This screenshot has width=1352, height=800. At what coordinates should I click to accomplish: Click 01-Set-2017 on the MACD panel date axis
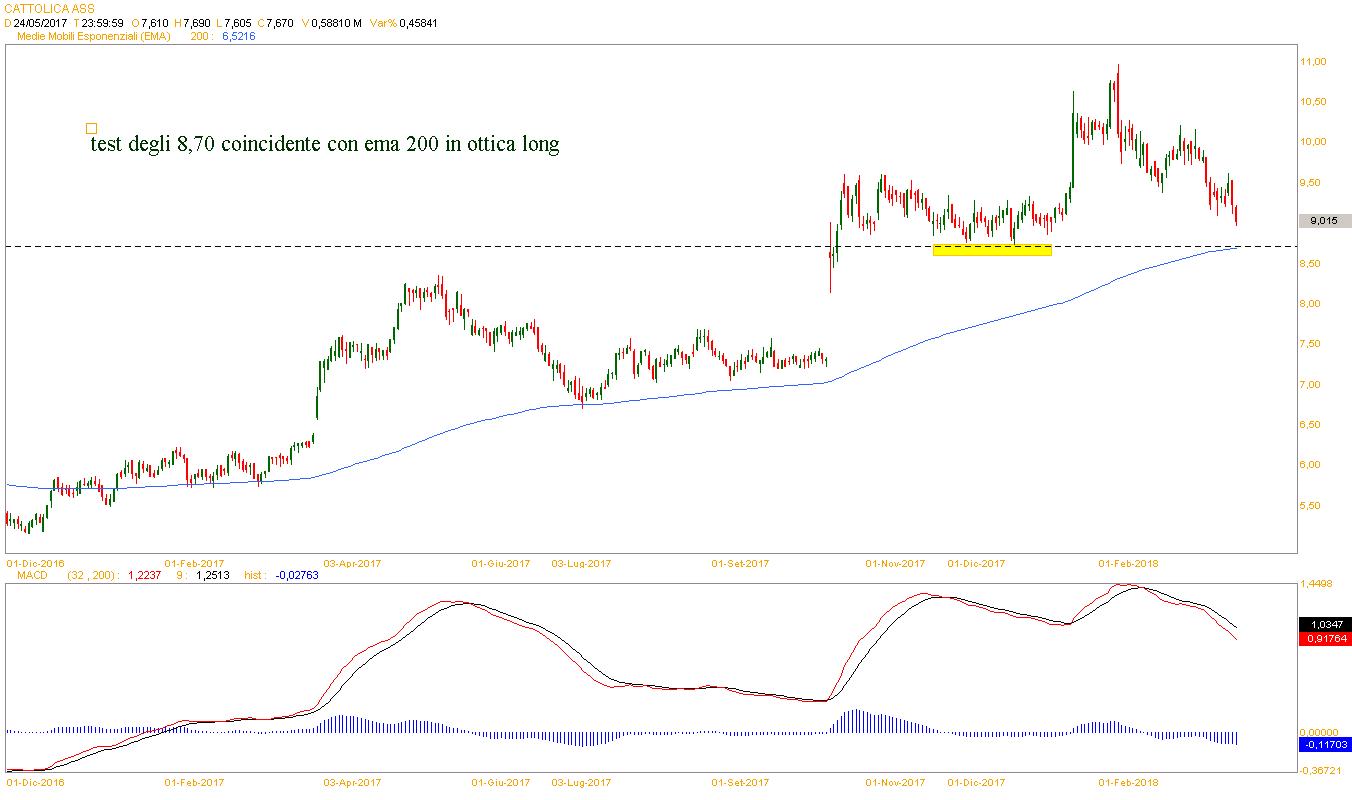coord(740,782)
